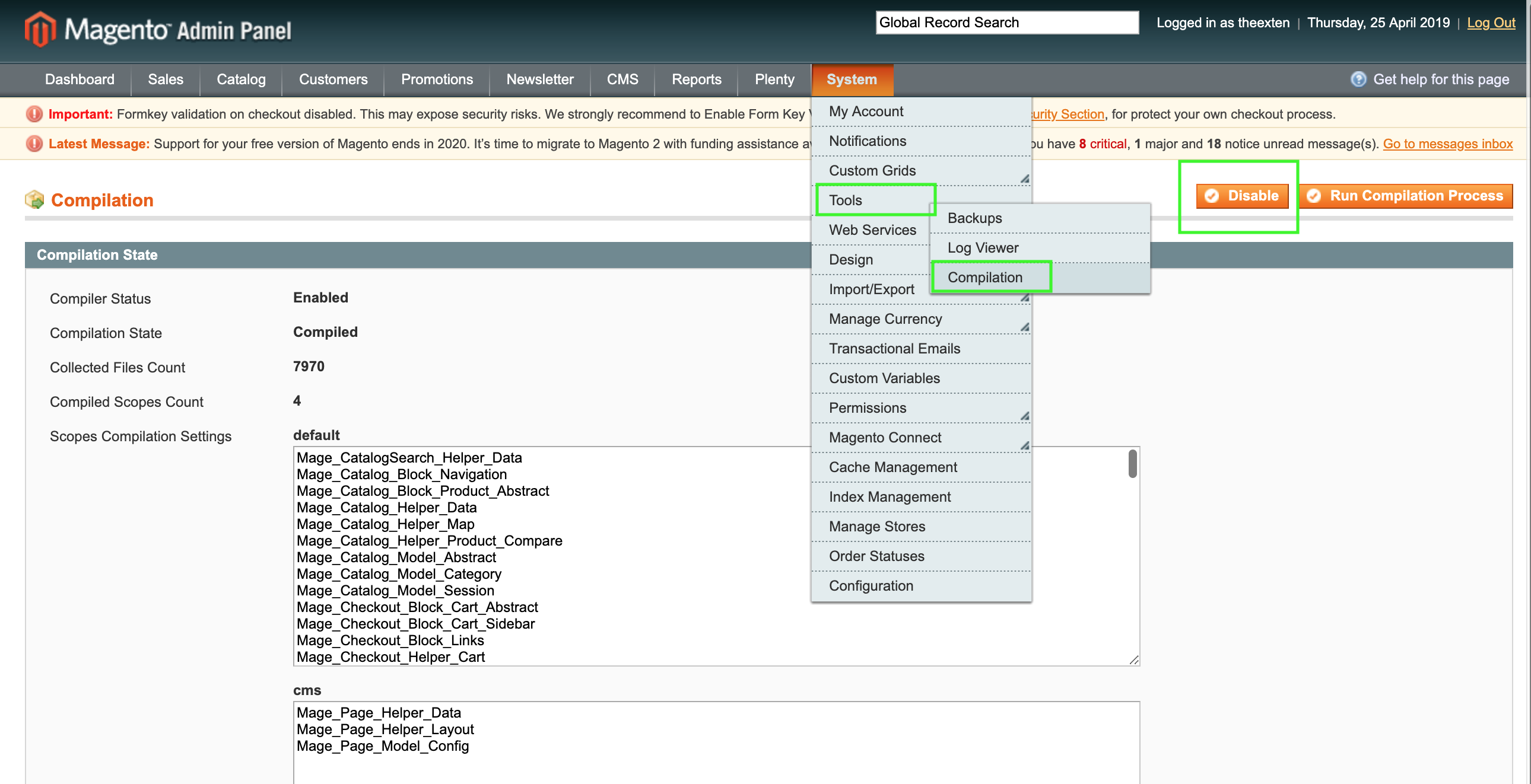Select Permissions menu item
Image resolution: width=1531 pixels, height=784 pixels.
(920, 408)
